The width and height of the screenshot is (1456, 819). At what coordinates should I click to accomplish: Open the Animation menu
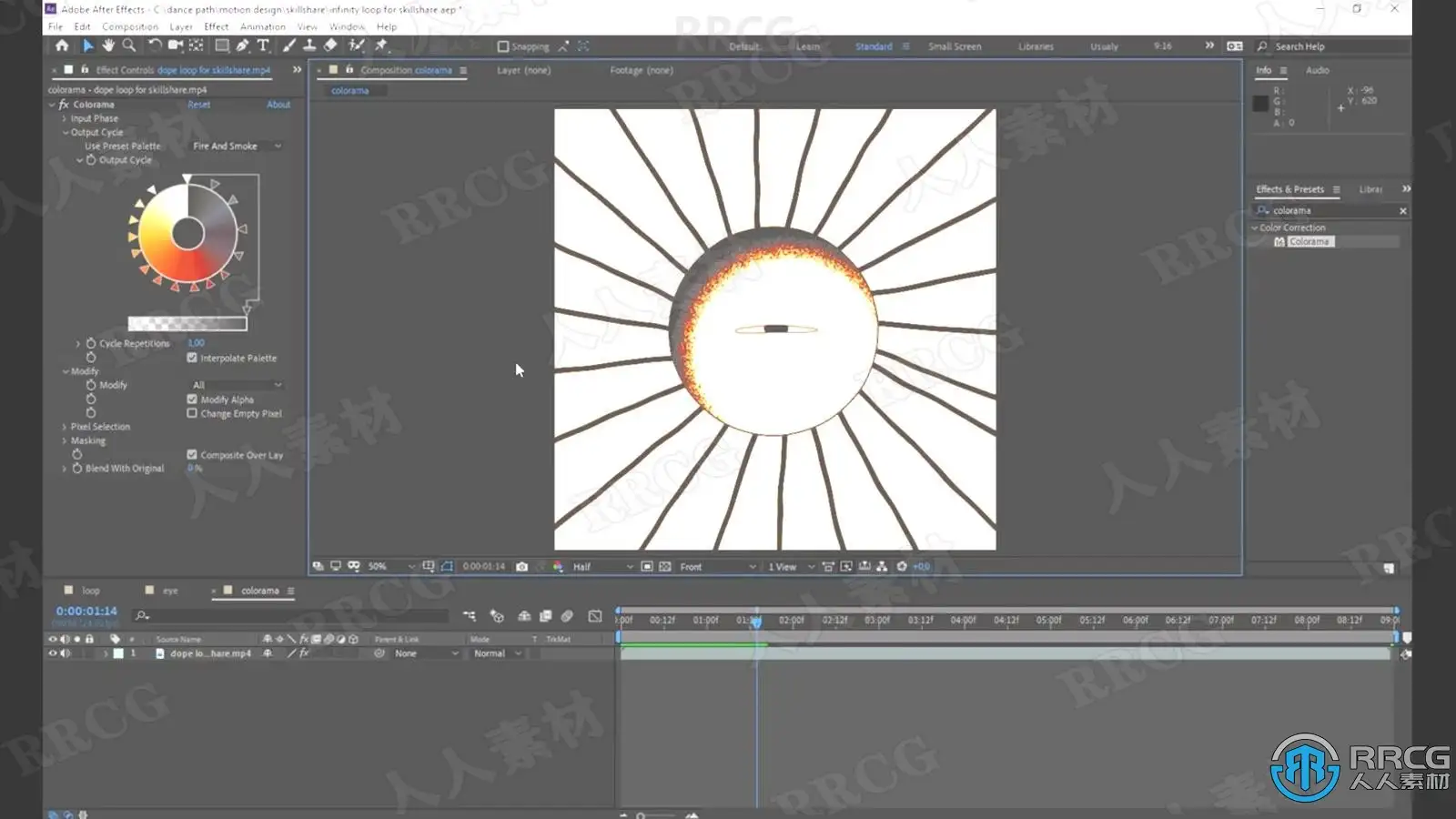click(263, 26)
